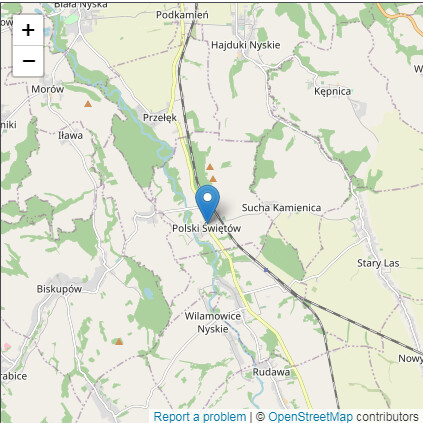Select the blue location marker pin
The width and height of the screenshot is (423, 423).
tap(207, 204)
